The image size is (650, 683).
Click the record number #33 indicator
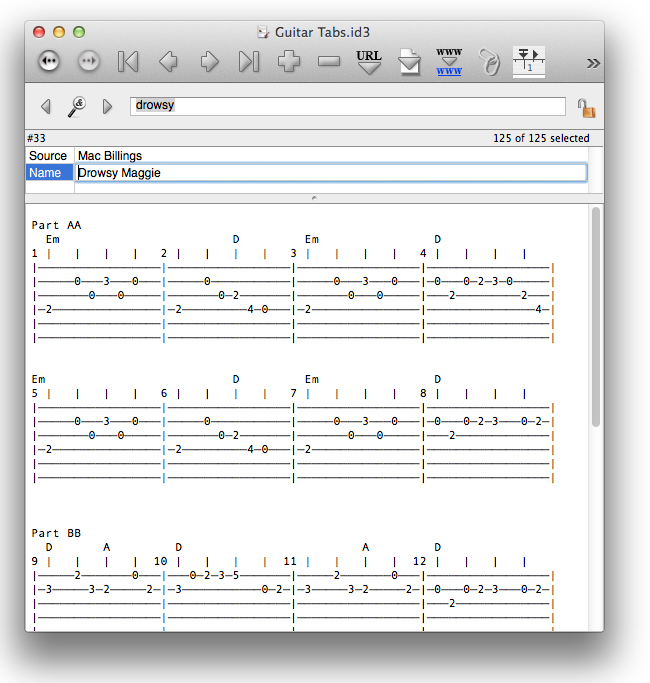click(x=36, y=138)
